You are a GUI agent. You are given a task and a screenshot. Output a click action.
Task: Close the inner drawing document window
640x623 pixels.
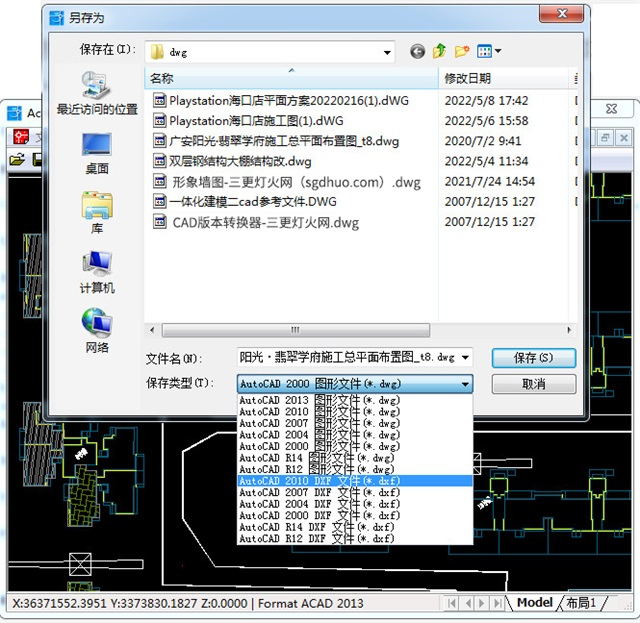pyautogui.click(x=623, y=138)
